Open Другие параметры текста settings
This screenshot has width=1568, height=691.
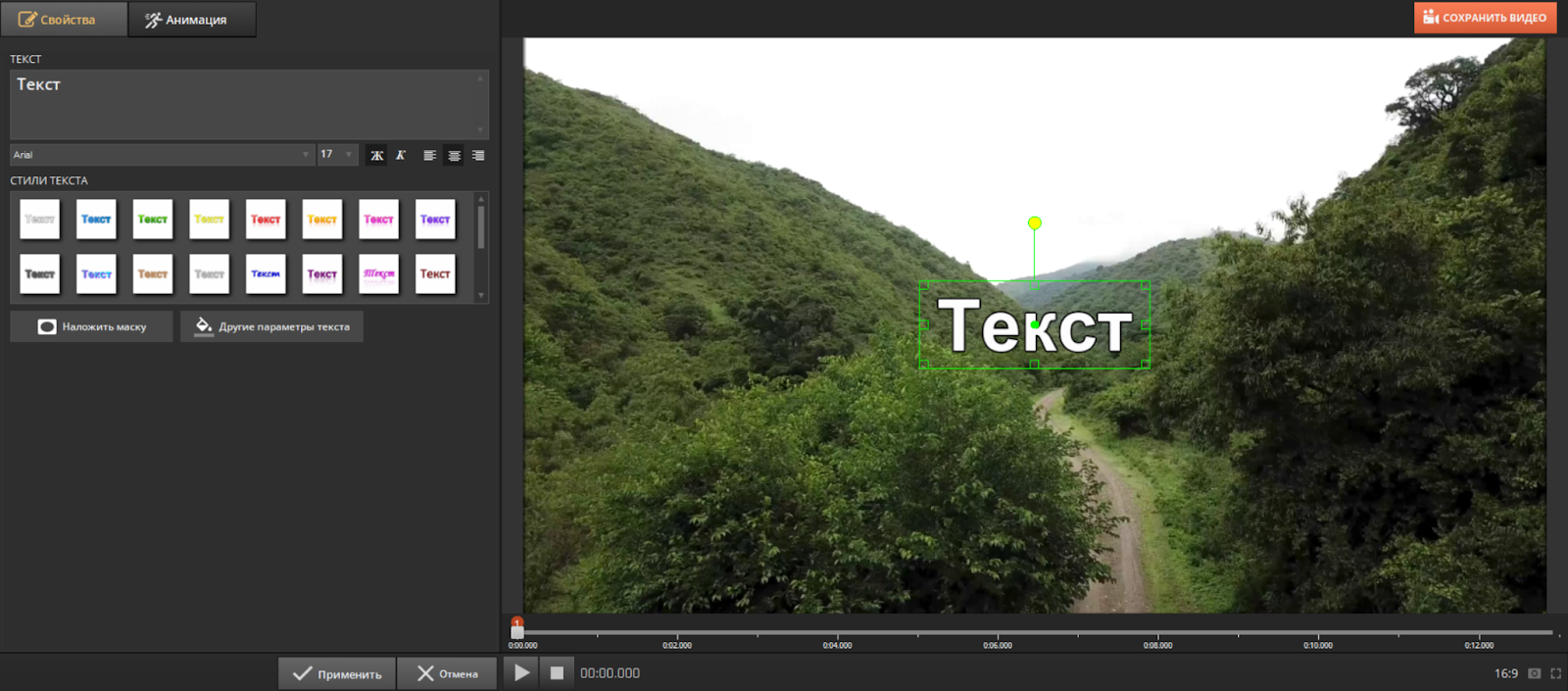pyautogui.click(x=271, y=326)
